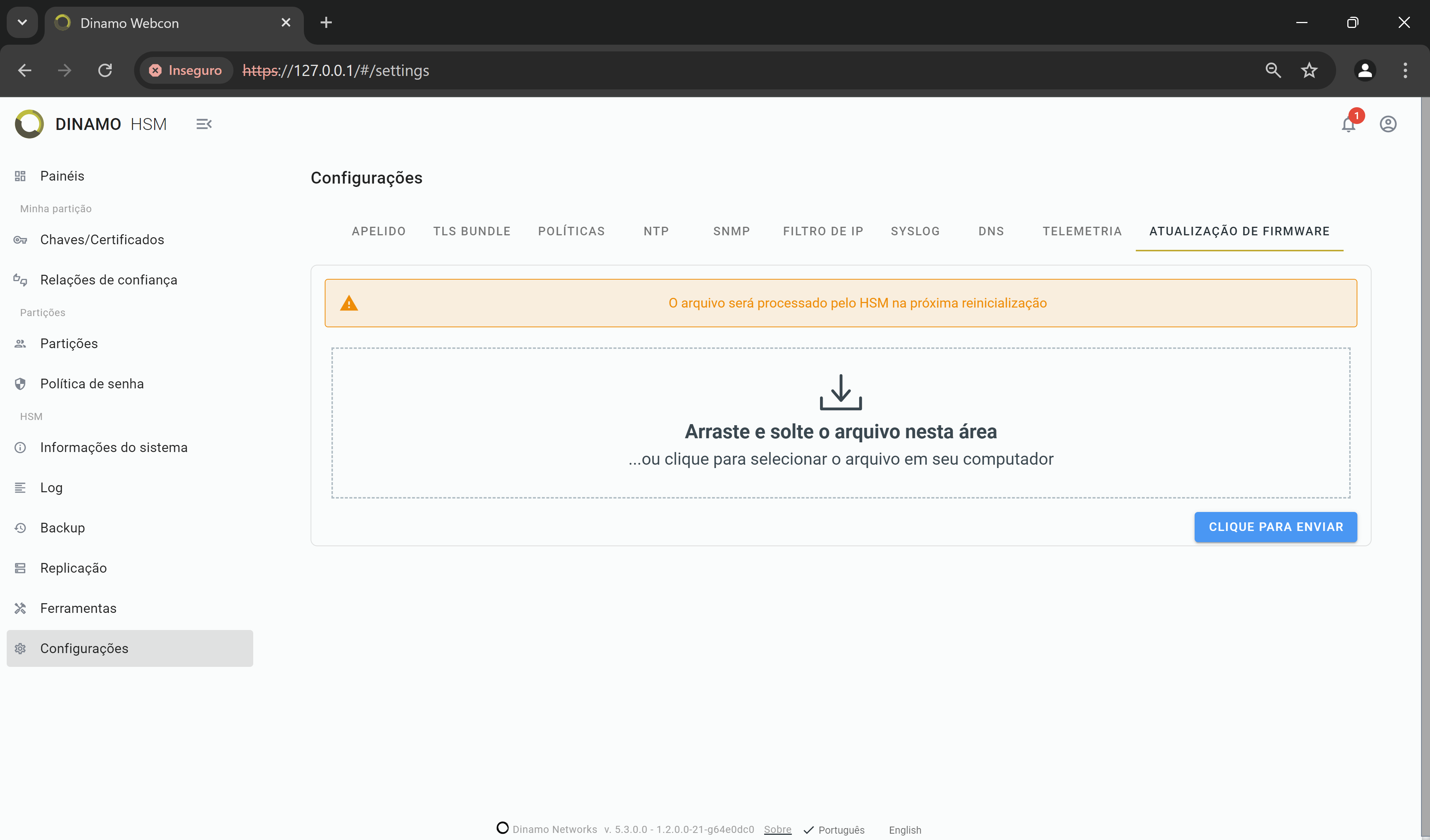
Task: Click the Replicação server icon
Action: coord(20,568)
